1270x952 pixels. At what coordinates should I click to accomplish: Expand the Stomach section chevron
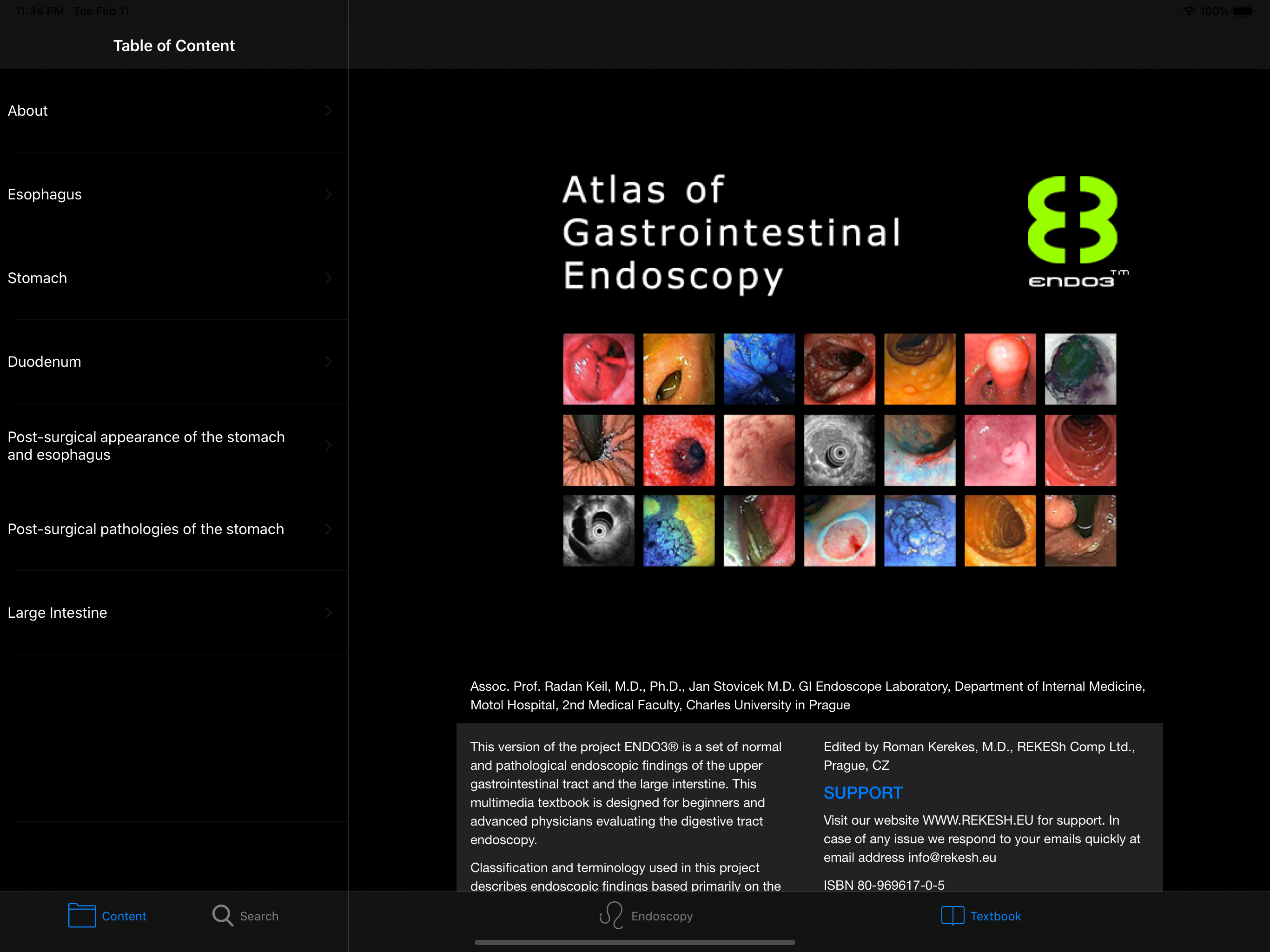click(328, 278)
